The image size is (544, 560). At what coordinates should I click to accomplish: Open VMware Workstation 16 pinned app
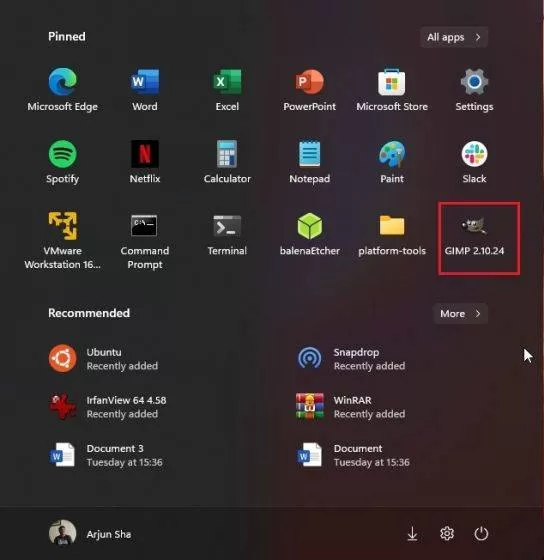point(63,240)
